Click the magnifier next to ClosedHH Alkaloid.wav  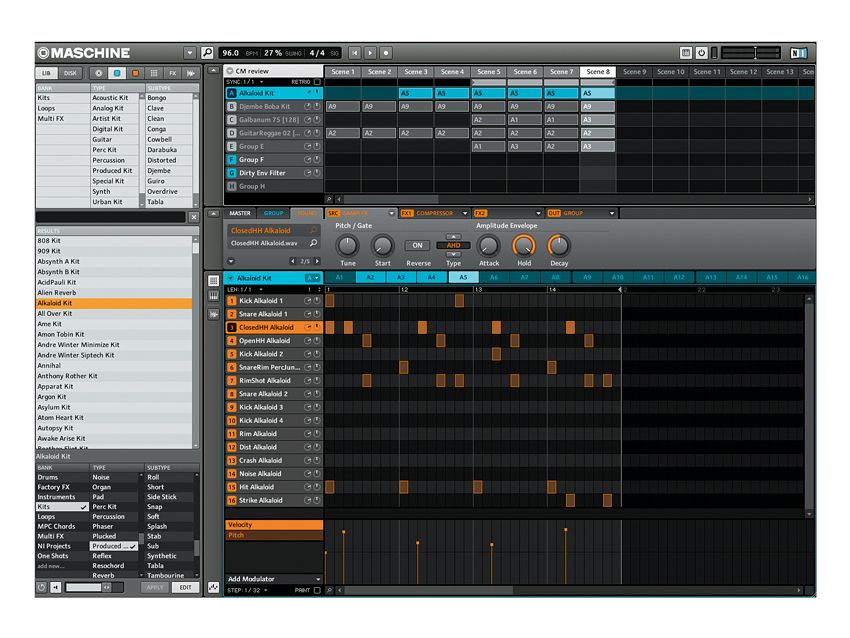click(x=313, y=243)
